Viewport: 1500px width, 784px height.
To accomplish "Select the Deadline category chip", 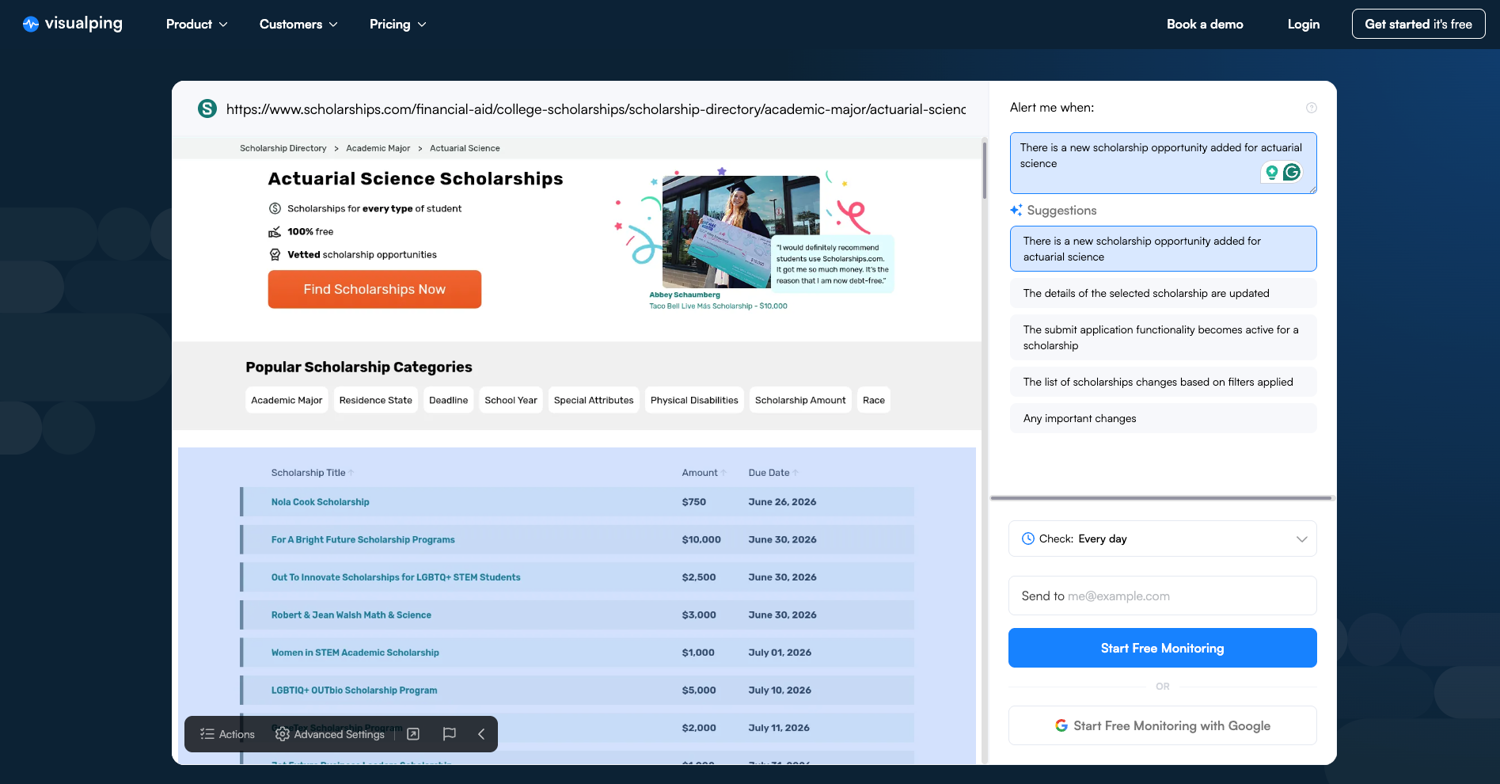I will (449, 400).
